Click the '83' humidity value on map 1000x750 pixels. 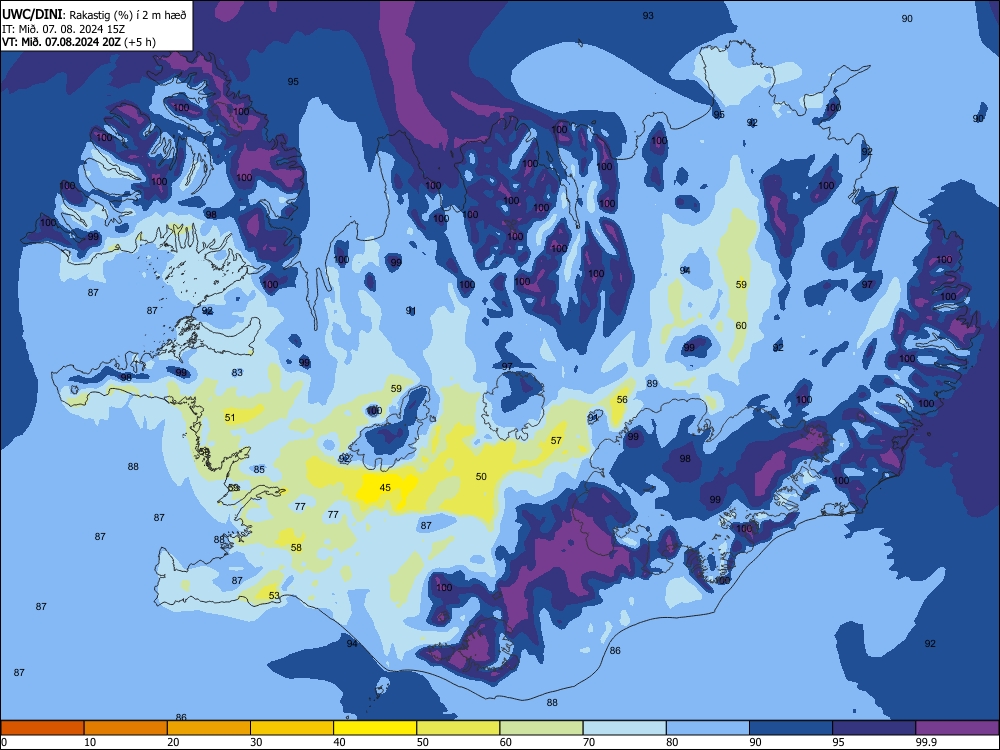click(237, 372)
